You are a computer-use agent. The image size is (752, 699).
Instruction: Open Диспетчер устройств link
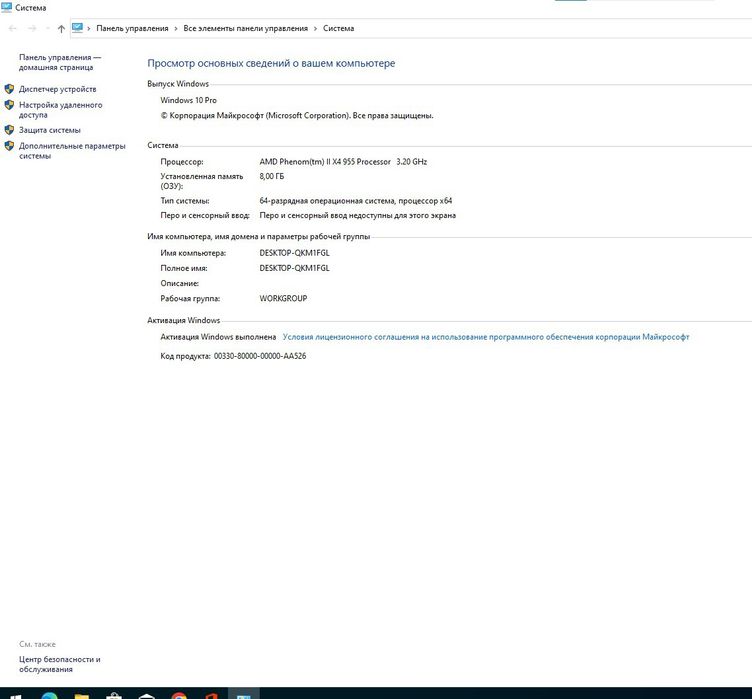click(x=58, y=89)
